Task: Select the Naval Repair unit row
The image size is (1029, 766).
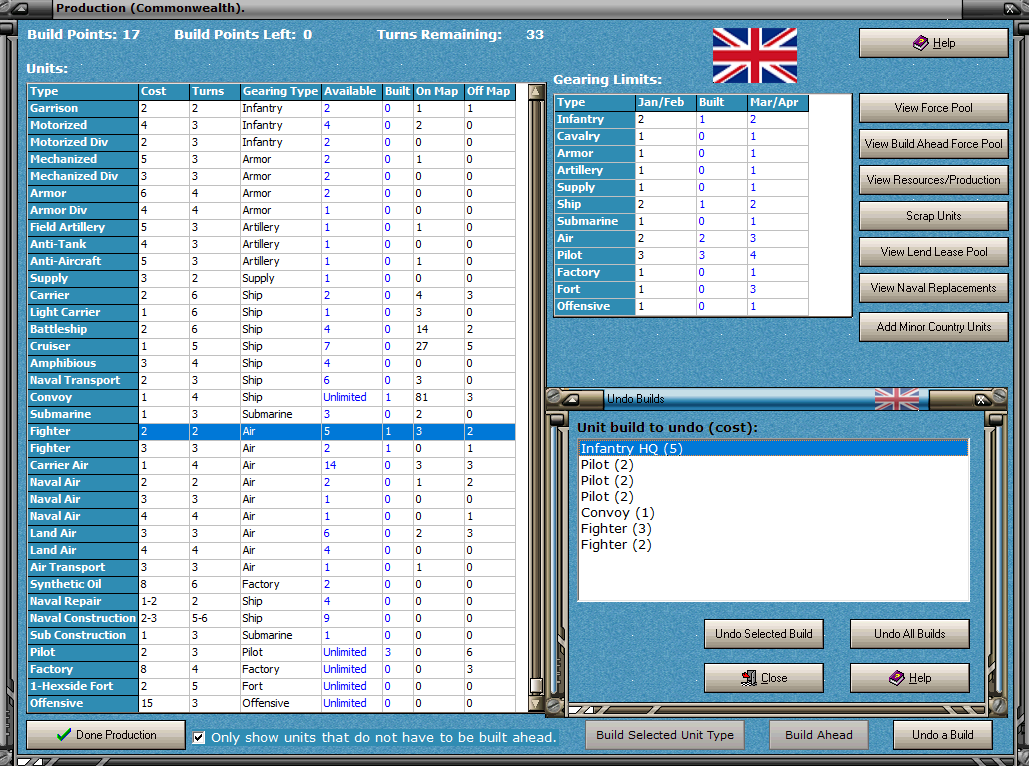Action: (271, 601)
